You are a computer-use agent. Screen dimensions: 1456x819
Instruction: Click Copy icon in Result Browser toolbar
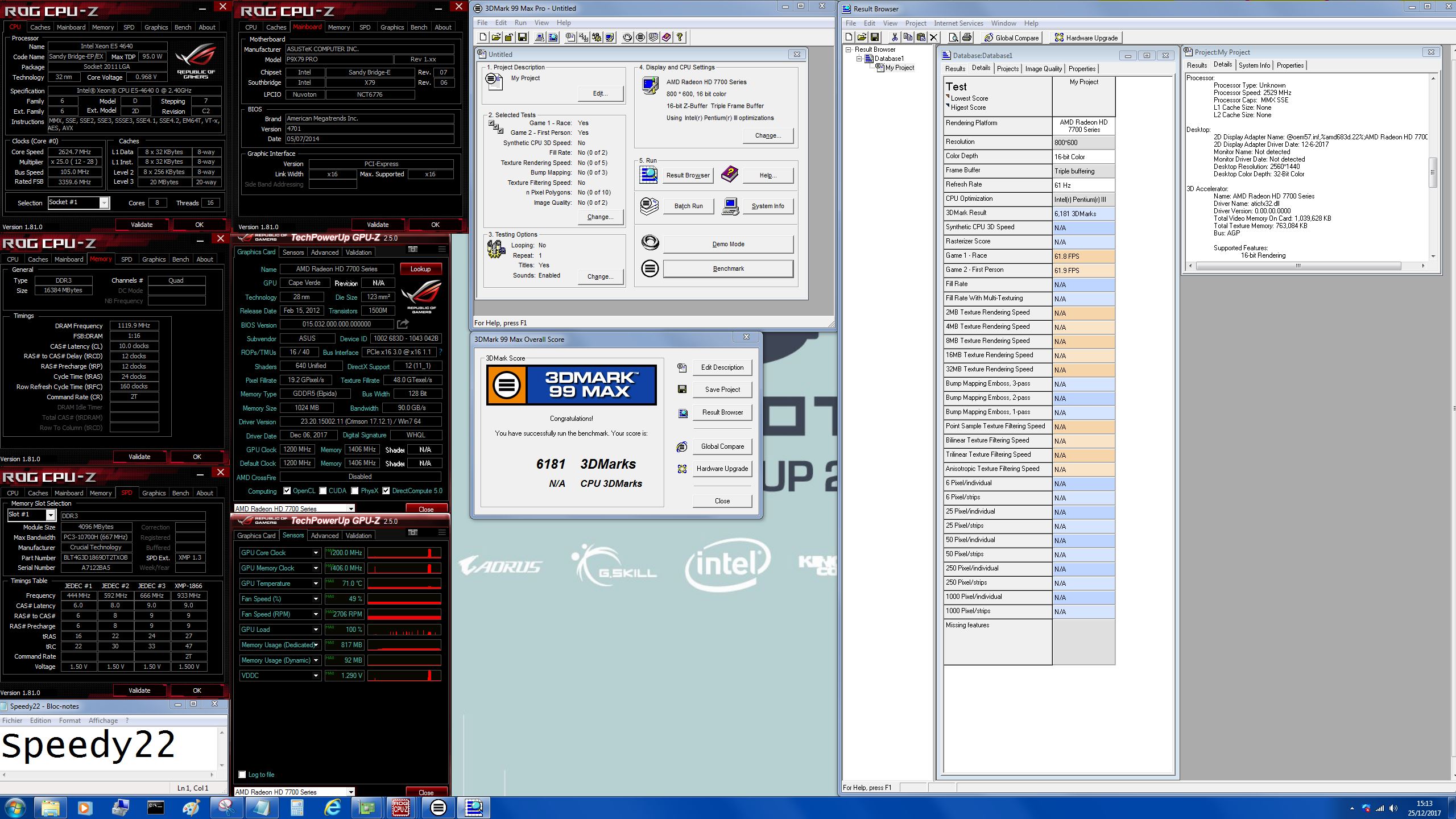(907, 38)
